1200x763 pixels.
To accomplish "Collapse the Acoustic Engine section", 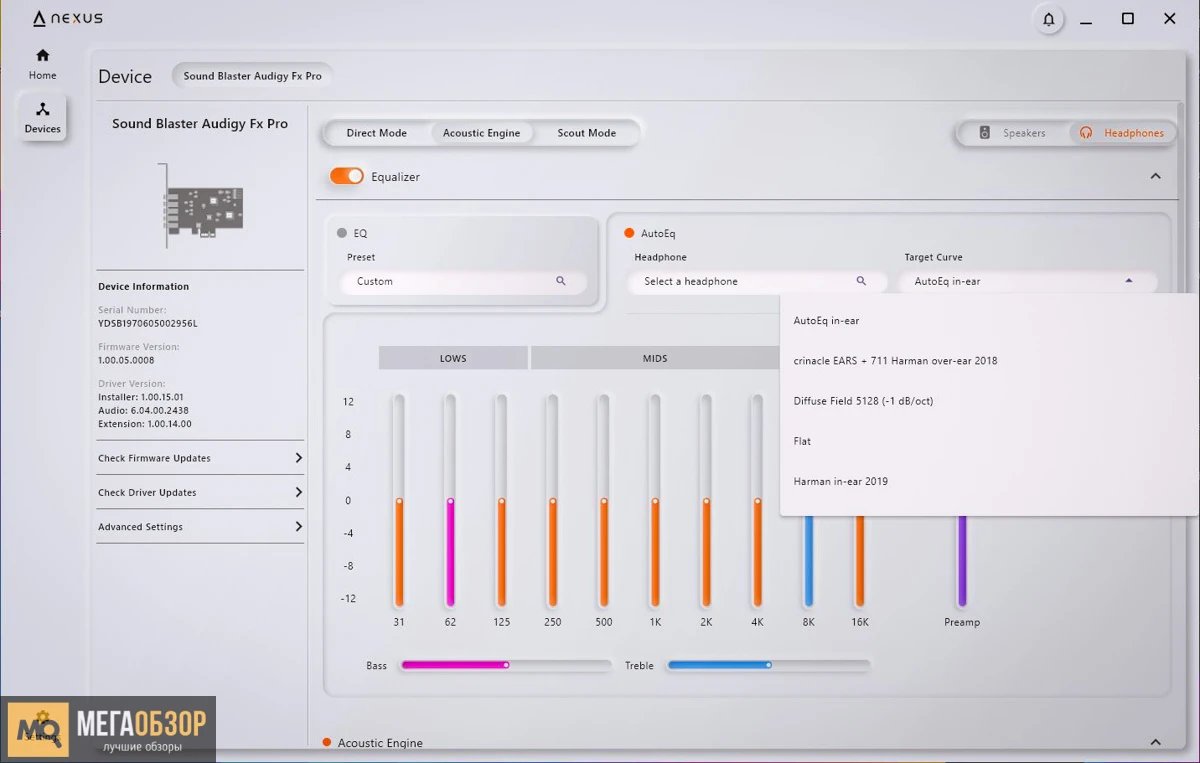I will [x=1155, y=742].
